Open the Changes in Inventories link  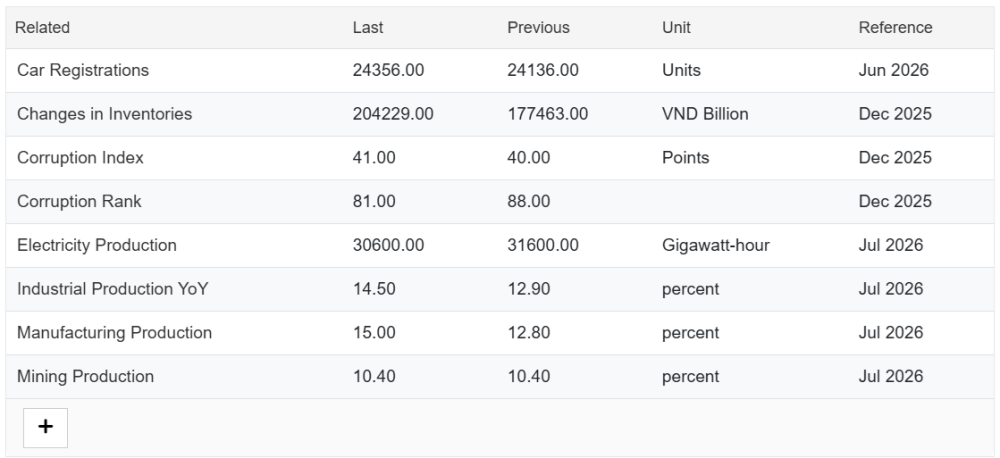(105, 114)
